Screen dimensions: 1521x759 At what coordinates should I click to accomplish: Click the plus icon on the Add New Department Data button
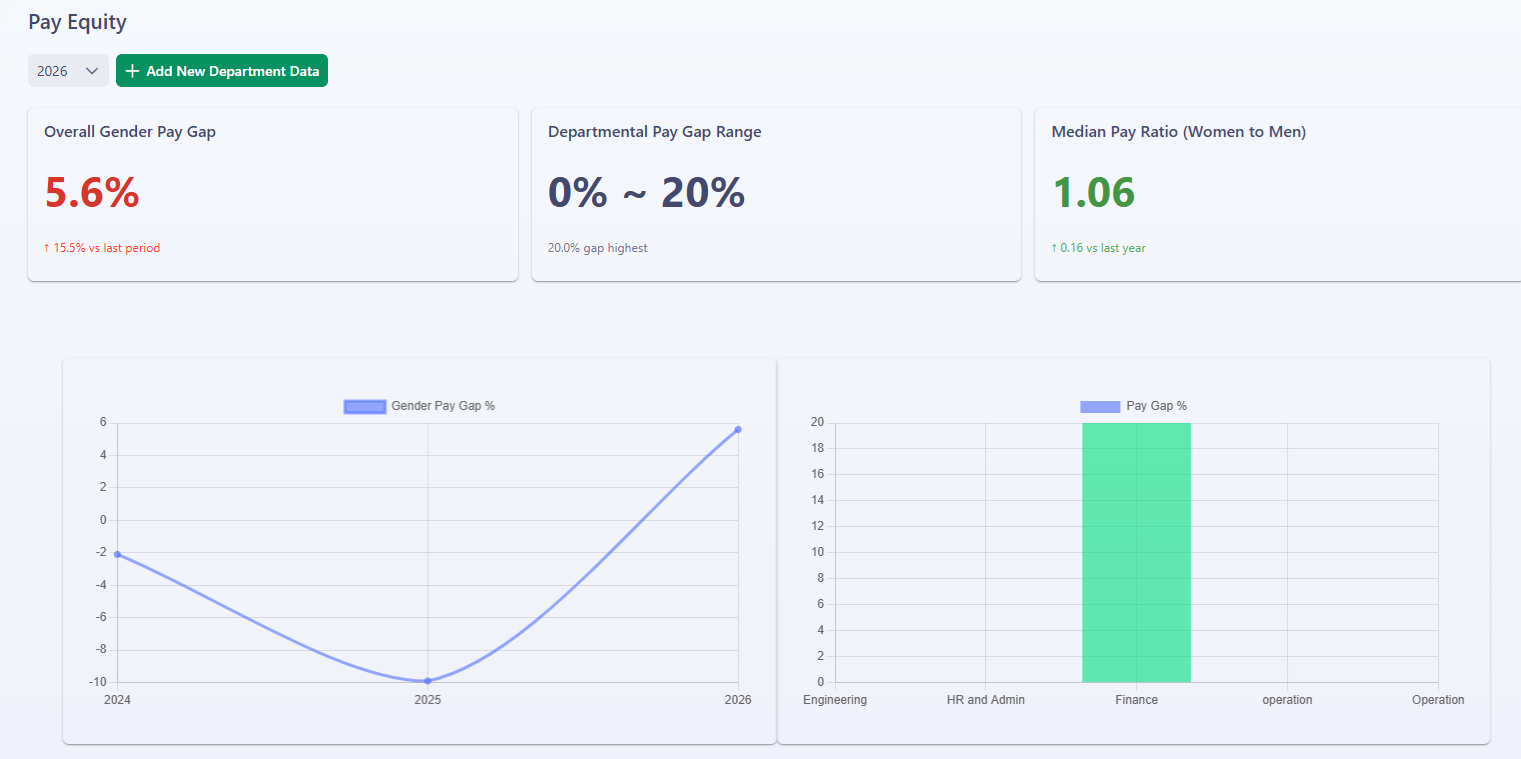coord(133,71)
